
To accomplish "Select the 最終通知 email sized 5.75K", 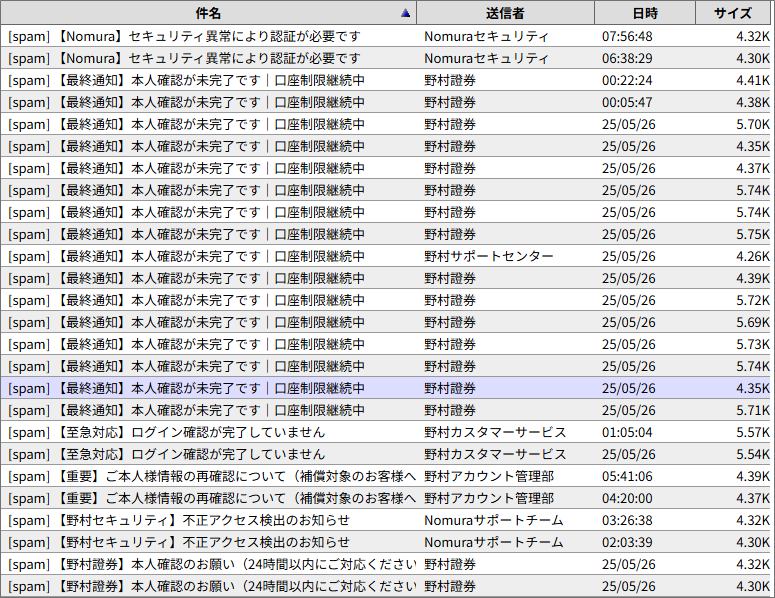I will [x=386, y=234].
